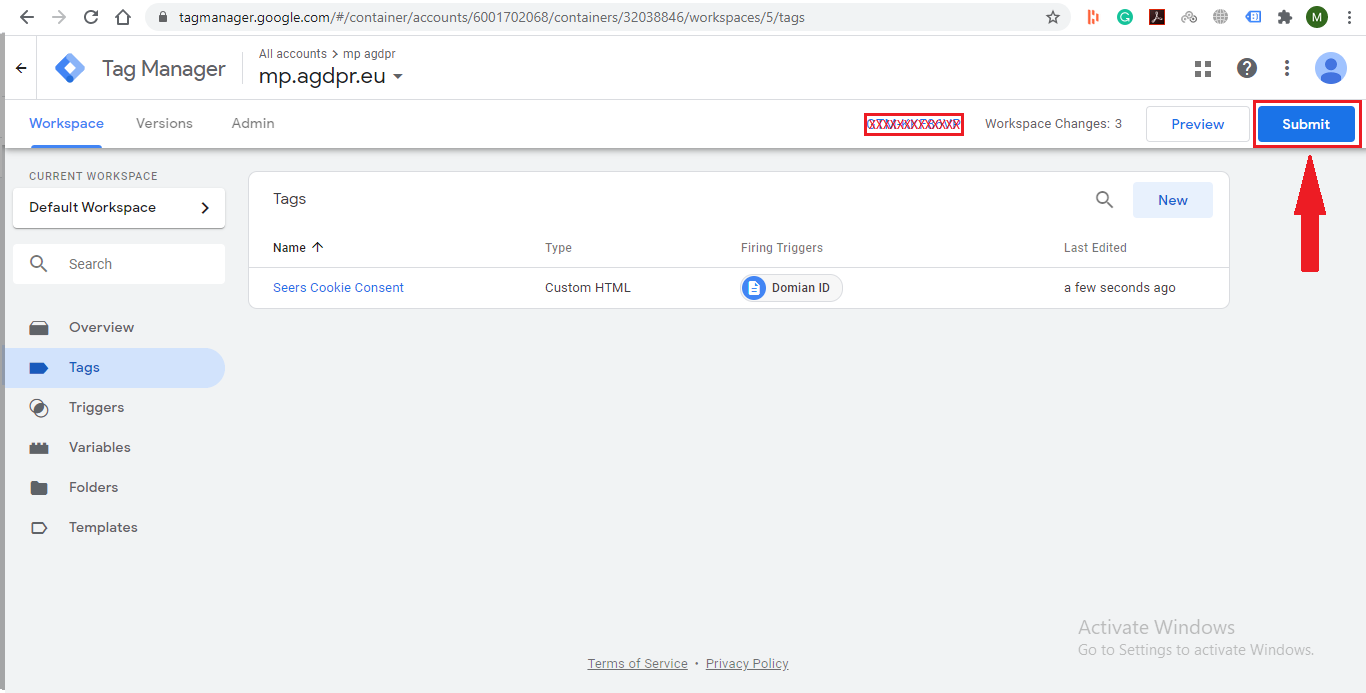This screenshot has height=693, width=1366.
Task: Open the Help question mark icon
Action: point(1247,68)
